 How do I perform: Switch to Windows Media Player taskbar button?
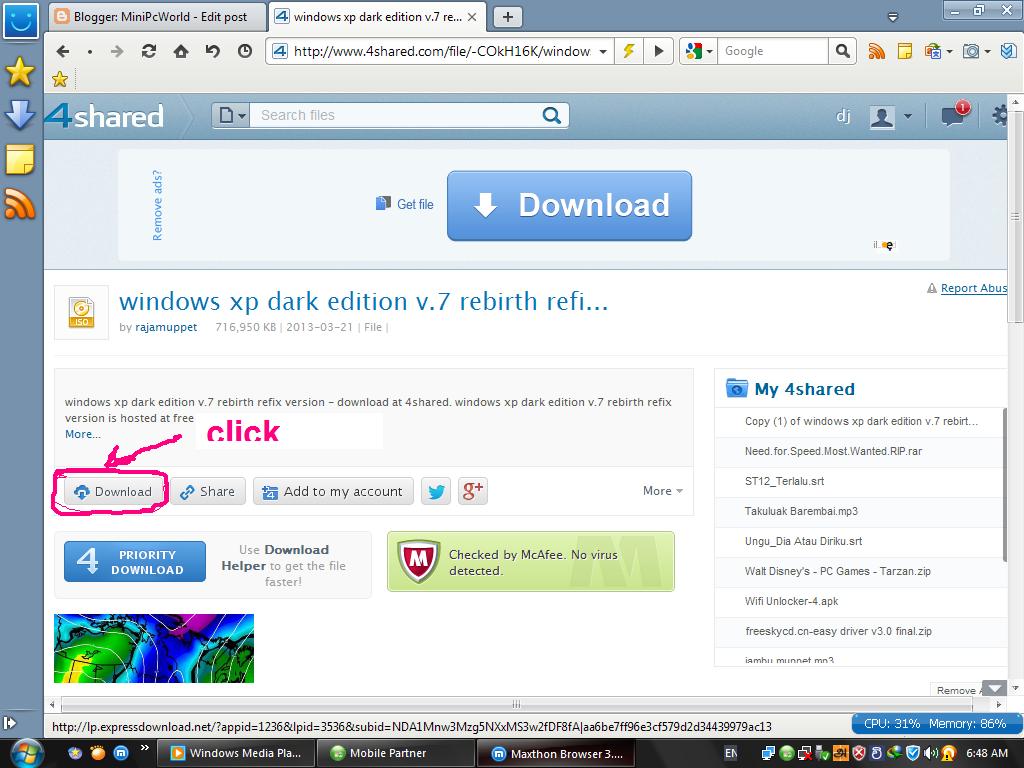236,753
